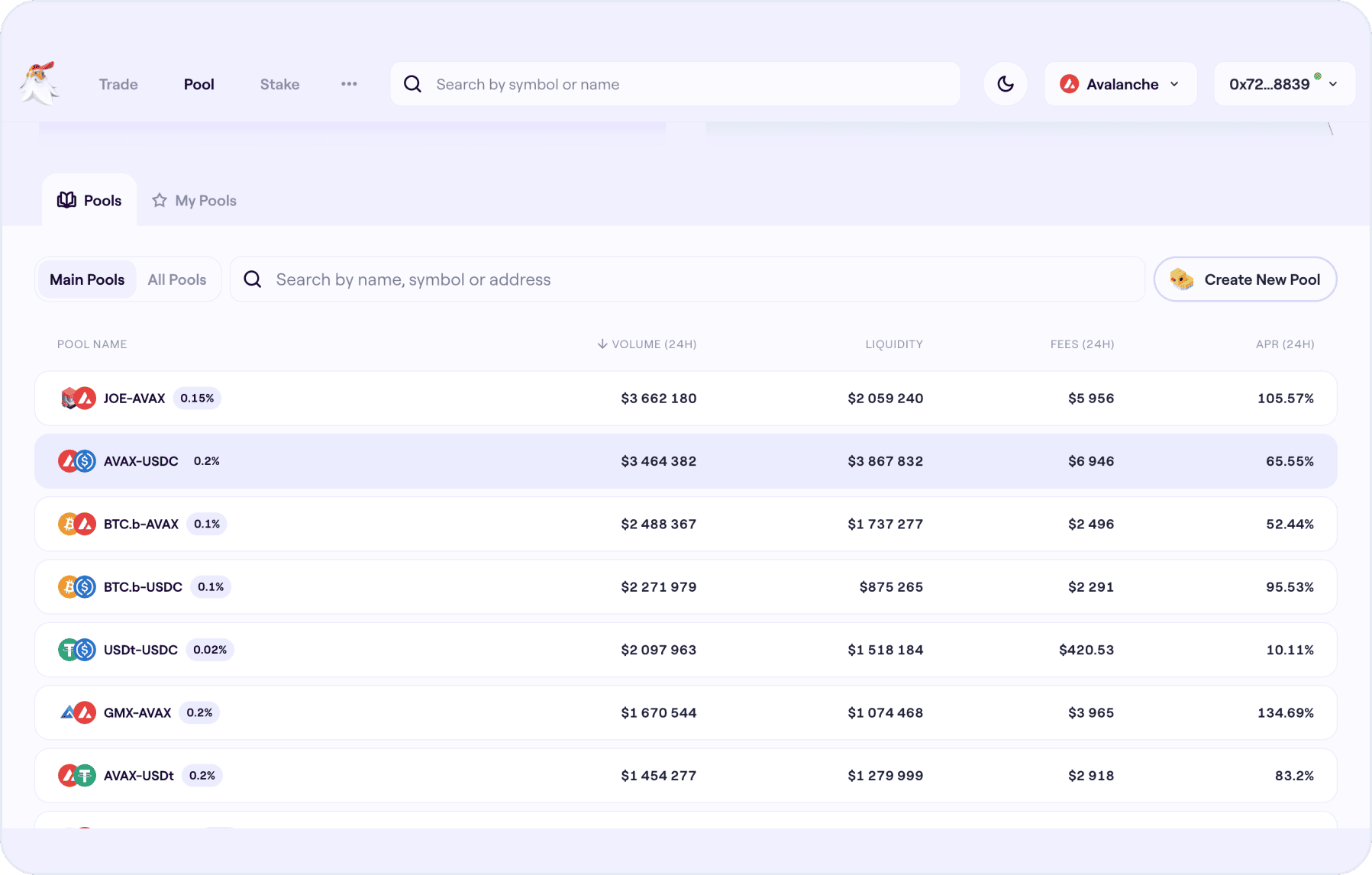The image size is (1372, 875).
Task: Click Create New Pool button
Action: click(x=1245, y=279)
